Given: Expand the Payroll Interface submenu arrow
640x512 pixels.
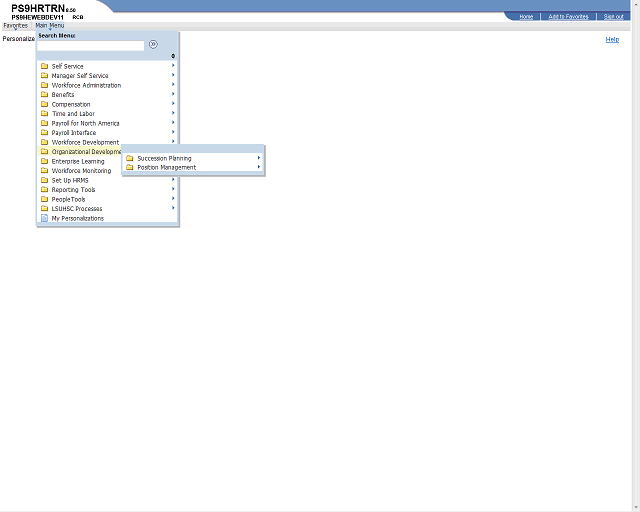Looking at the screenshot, I should coord(173,132).
